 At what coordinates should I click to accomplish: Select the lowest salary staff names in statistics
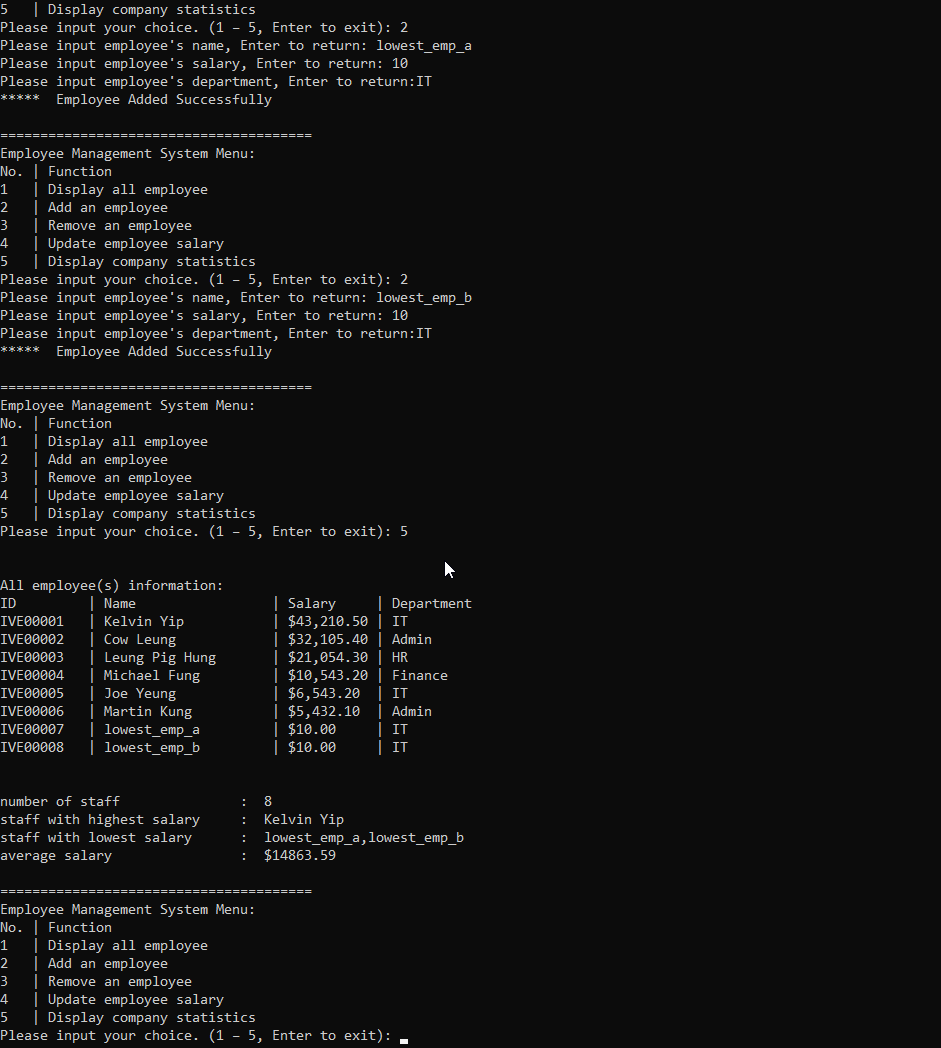click(x=364, y=838)
